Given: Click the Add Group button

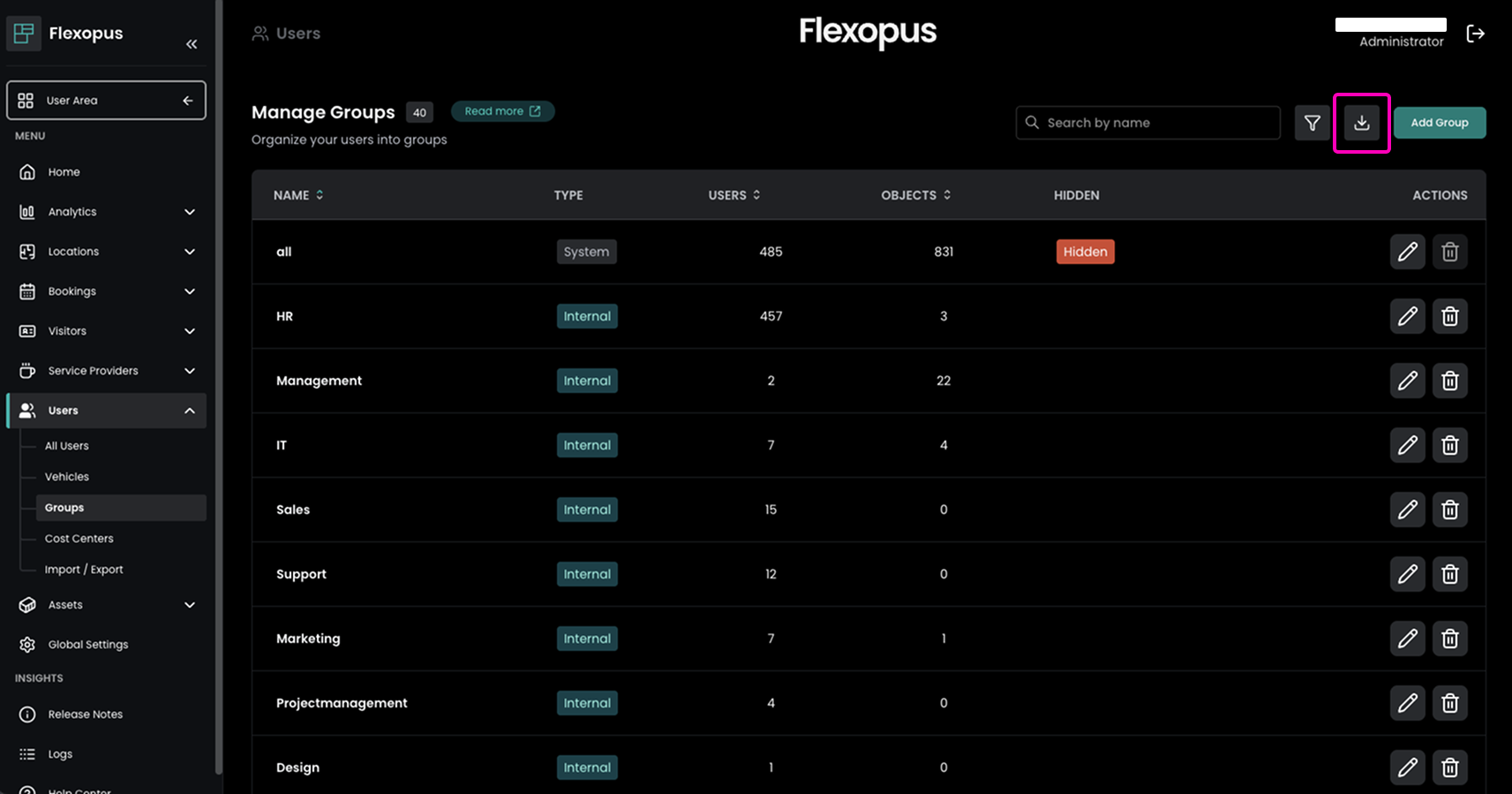Looking at the screenshot, I should tap(1439, 123).
